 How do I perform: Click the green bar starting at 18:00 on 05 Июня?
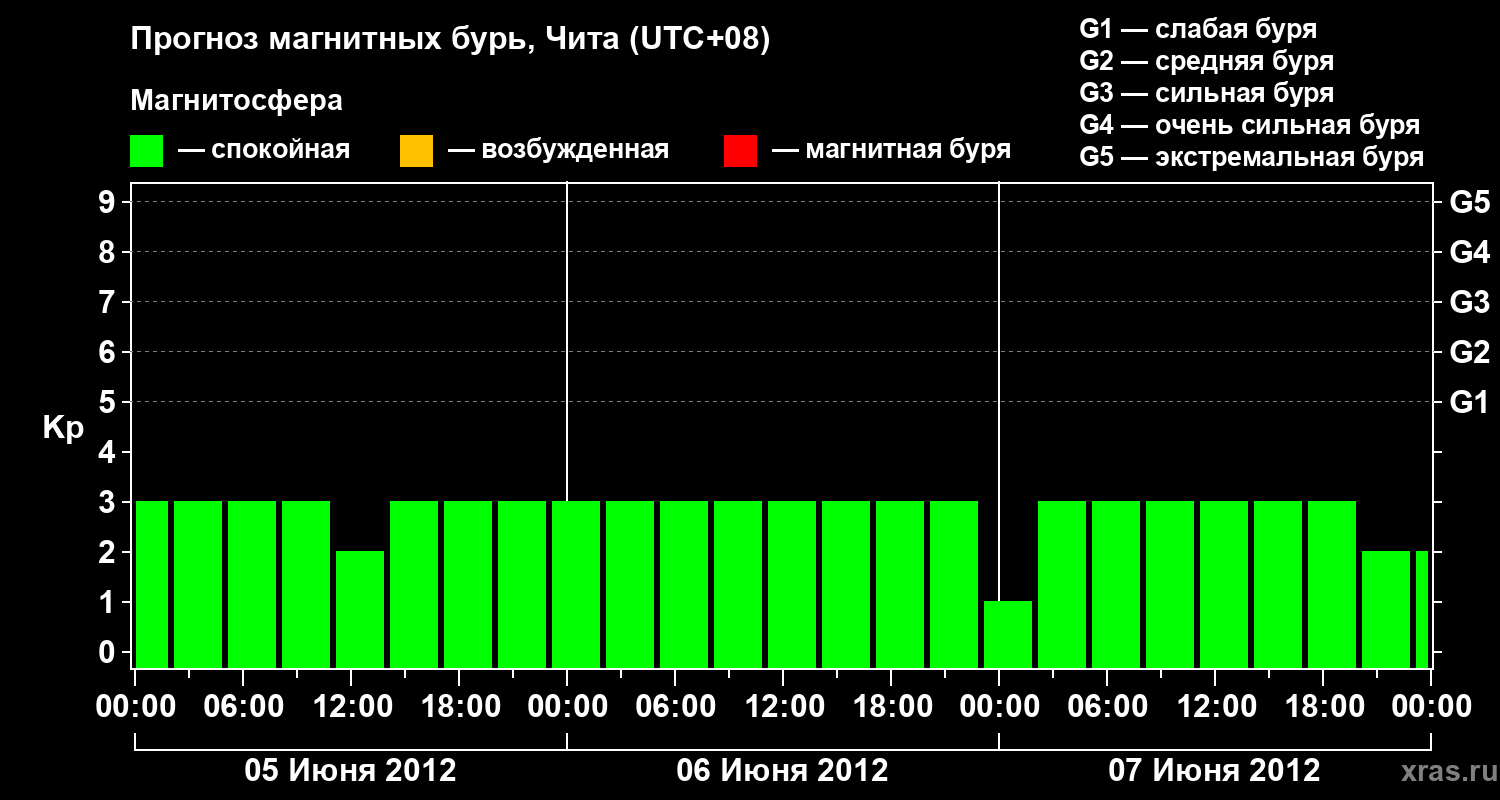click(468, 584)
